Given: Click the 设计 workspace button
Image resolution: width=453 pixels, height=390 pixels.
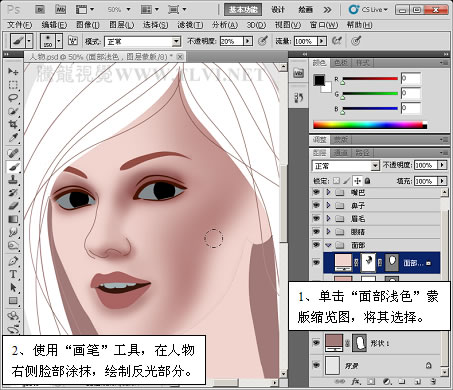Looking at the screenshot, I should click(x=278, y=10).
